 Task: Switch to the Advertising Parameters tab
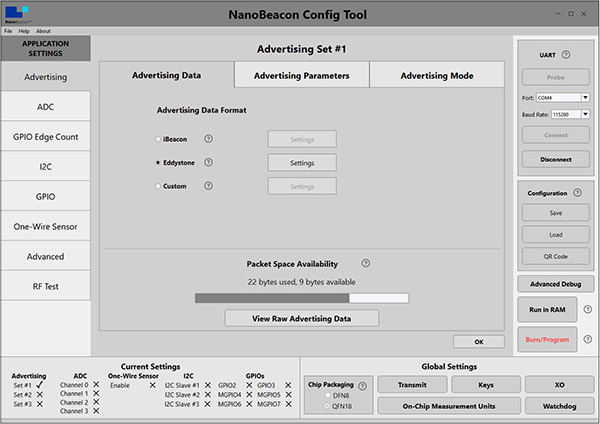(302, 75)
